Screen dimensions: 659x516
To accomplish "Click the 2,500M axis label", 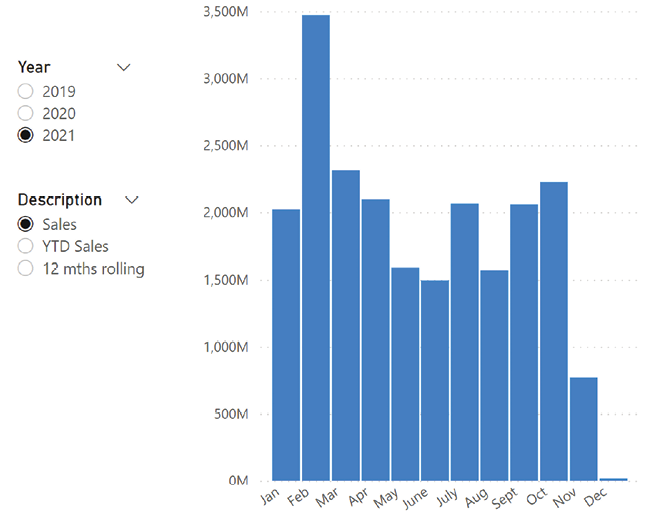I will pyautogui.click(x=226, y=145).
